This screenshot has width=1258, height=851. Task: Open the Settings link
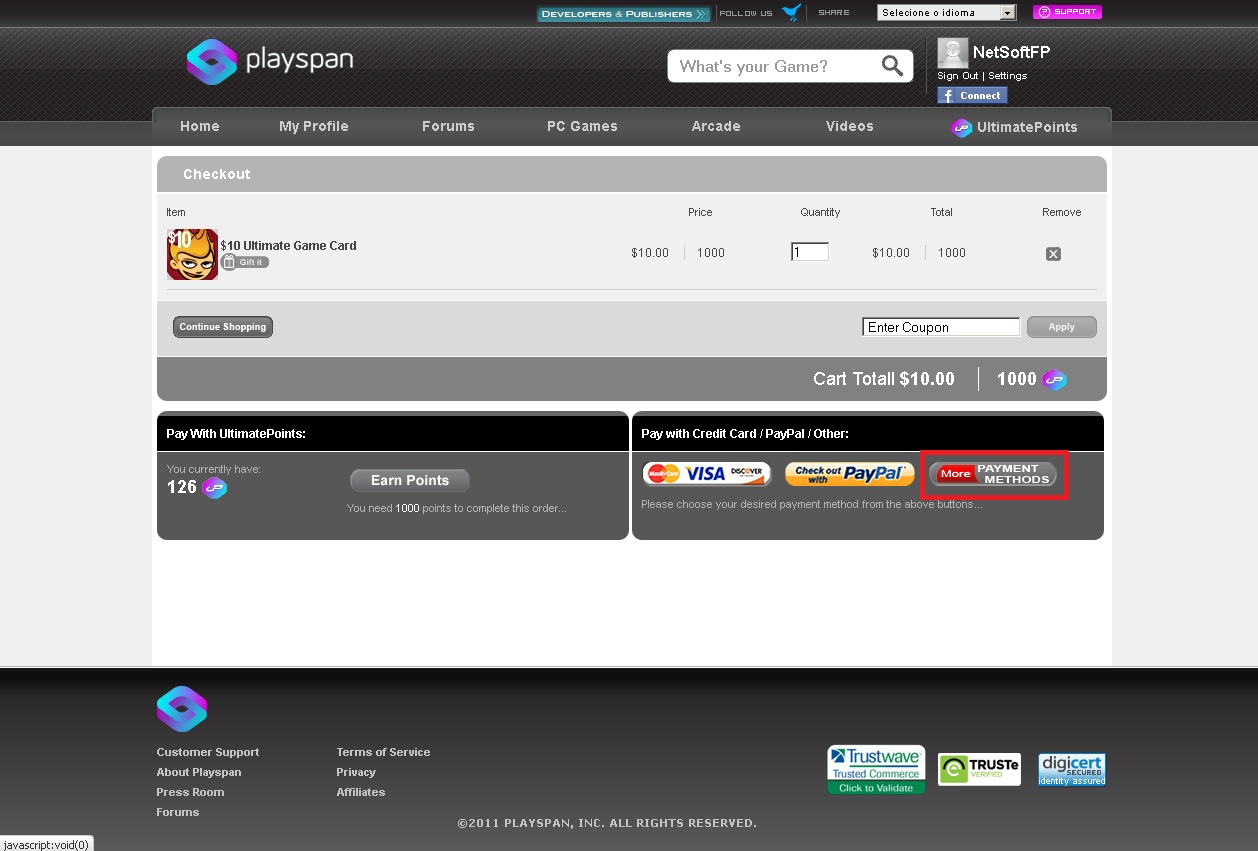click(1008, 76)
